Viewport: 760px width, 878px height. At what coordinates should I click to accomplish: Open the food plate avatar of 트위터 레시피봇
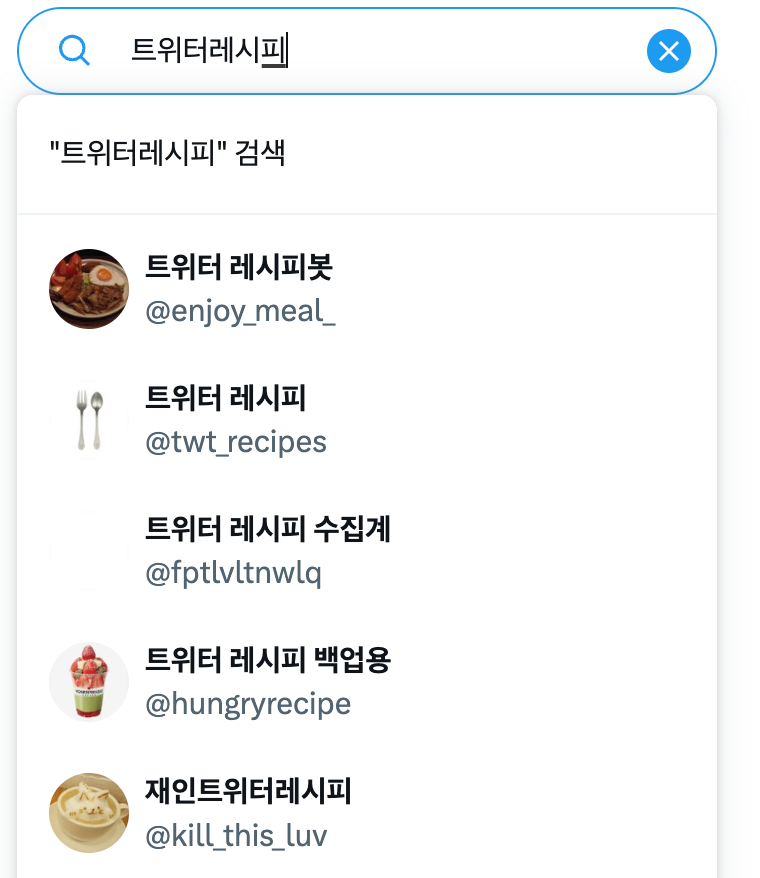pyautogui.click(x=89, y=289)
